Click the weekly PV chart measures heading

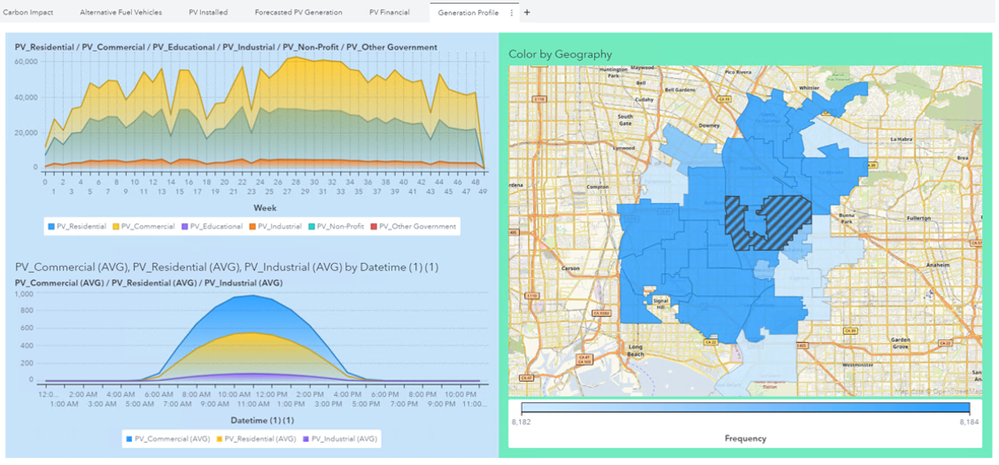pyautogui.click(x=226, y=46)
